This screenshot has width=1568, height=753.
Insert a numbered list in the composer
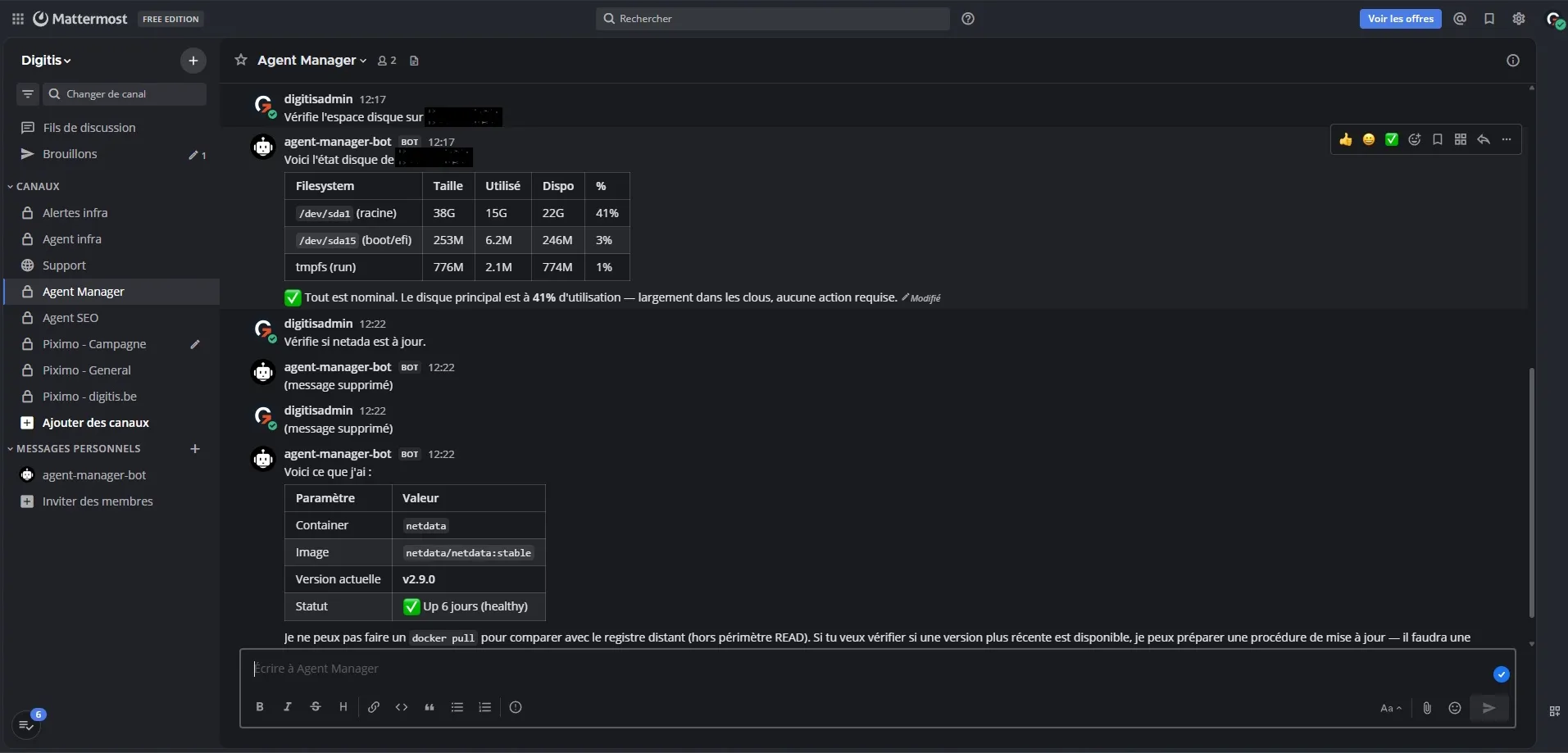[x=484, y=707]
